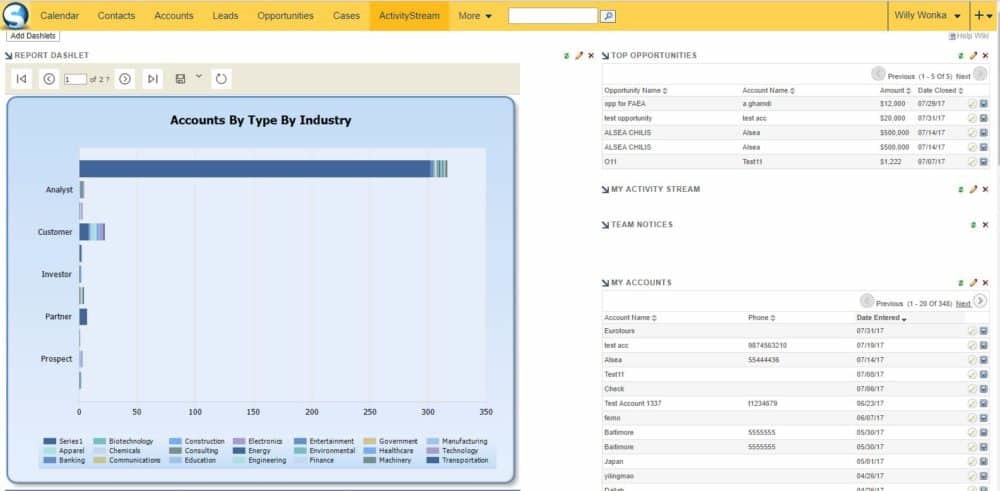Click the search magnifier button

click(x=608, y=16)
